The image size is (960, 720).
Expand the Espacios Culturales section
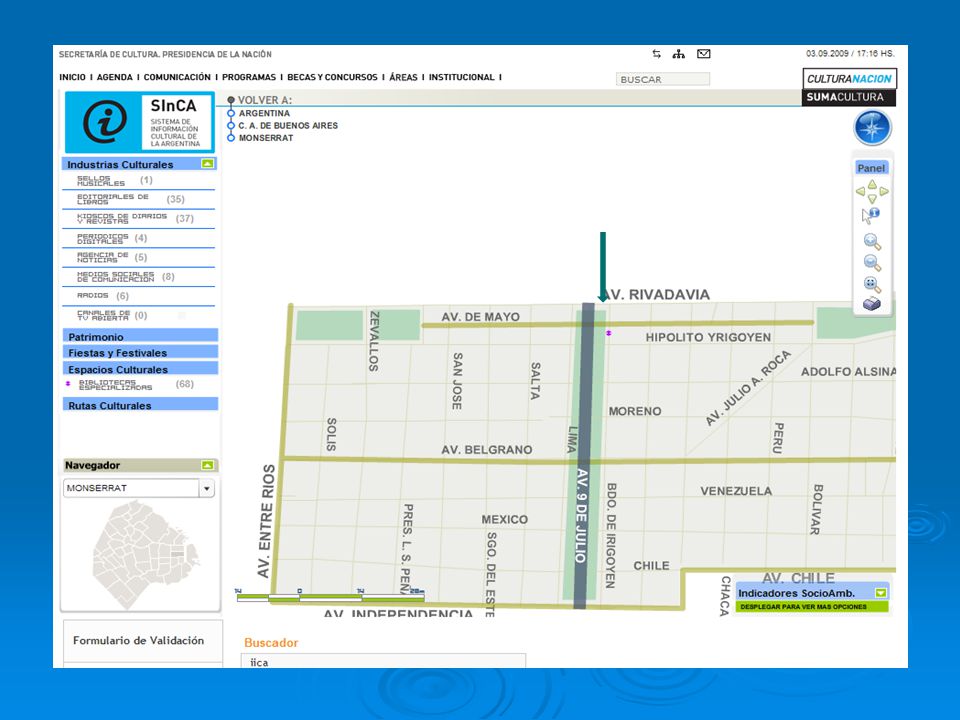coord(140,369)
